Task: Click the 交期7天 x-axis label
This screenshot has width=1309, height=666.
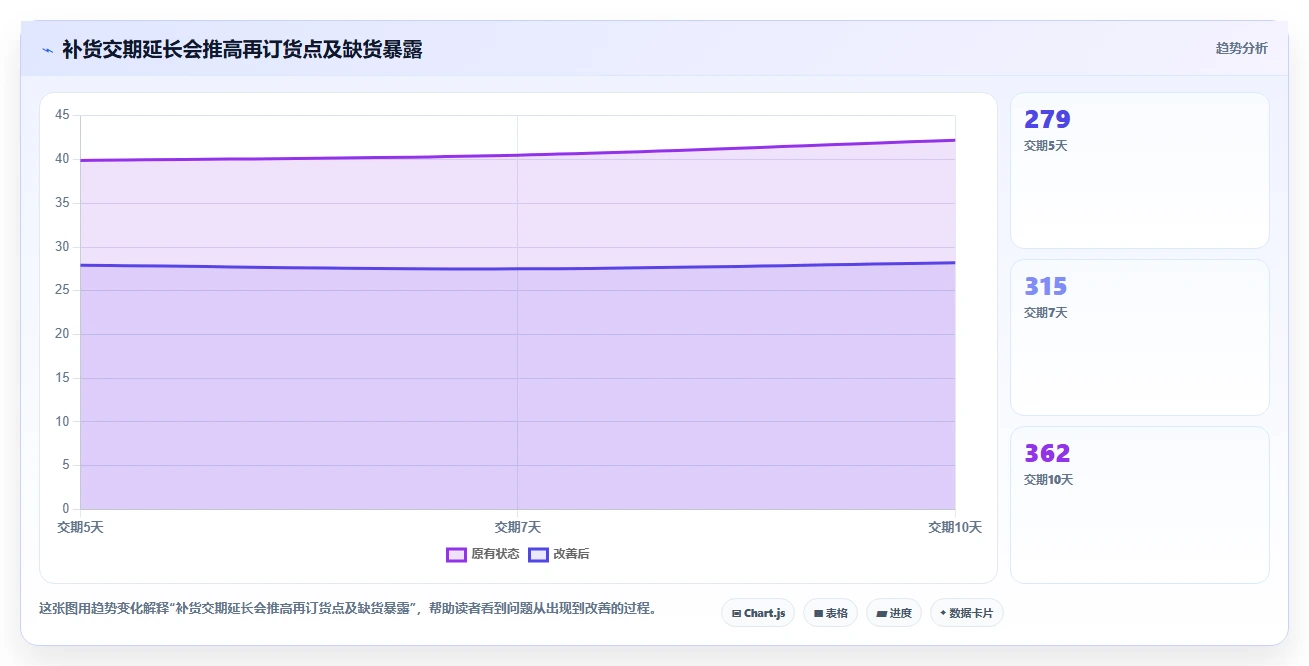Action: [x=518, y=527]
